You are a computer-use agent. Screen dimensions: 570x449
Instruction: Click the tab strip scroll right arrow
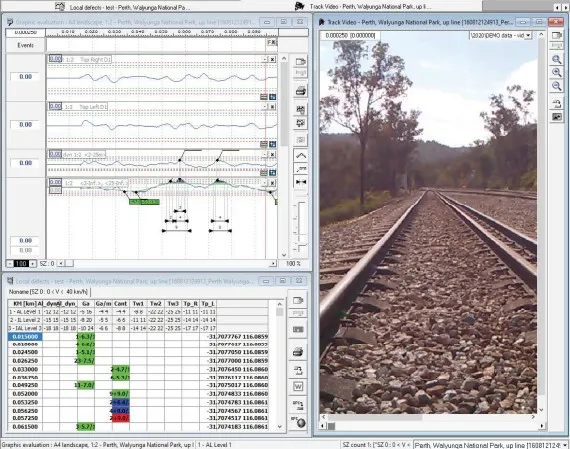[565, 7]
